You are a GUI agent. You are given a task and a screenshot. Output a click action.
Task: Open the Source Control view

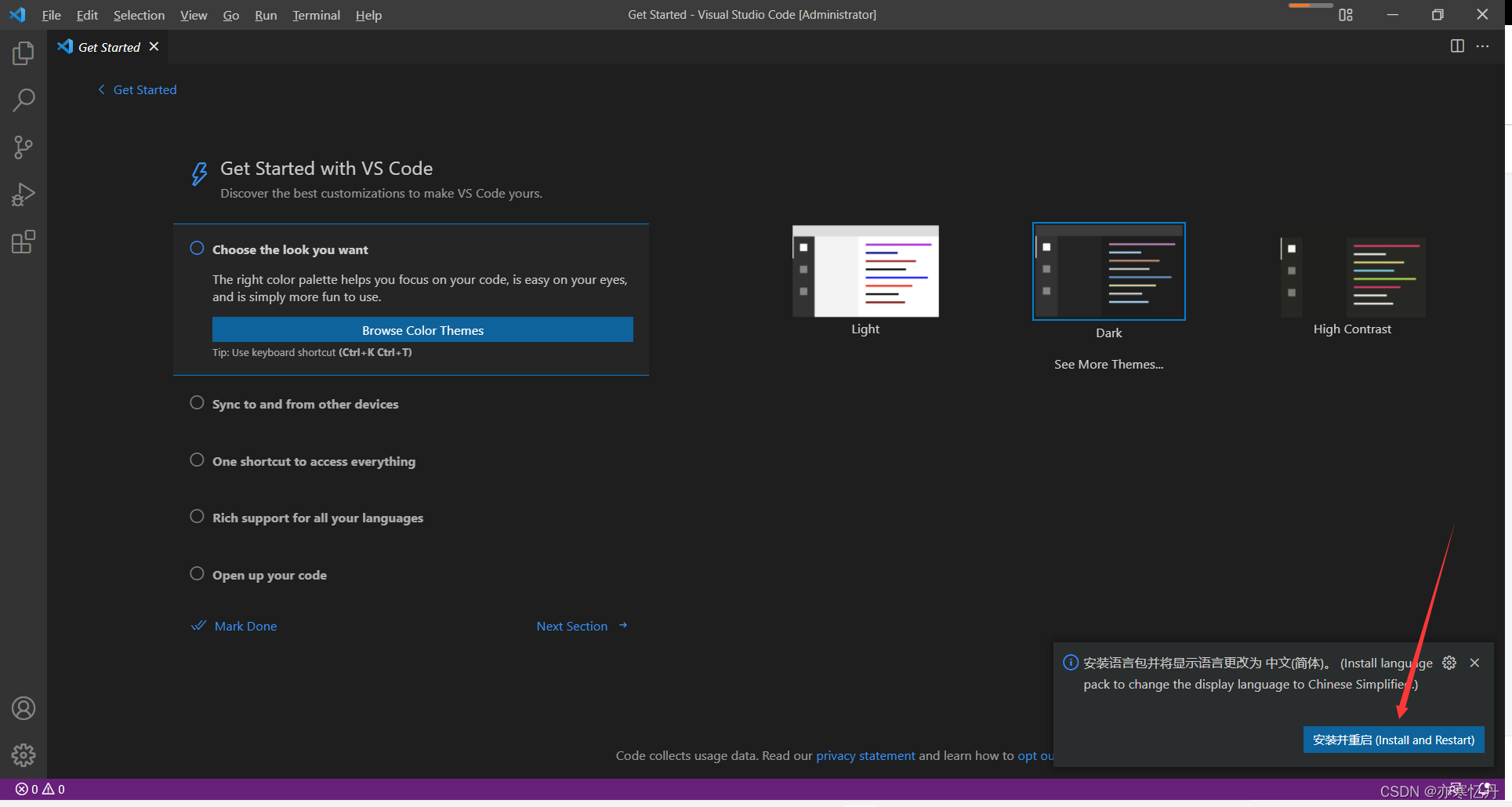(24, 147)
